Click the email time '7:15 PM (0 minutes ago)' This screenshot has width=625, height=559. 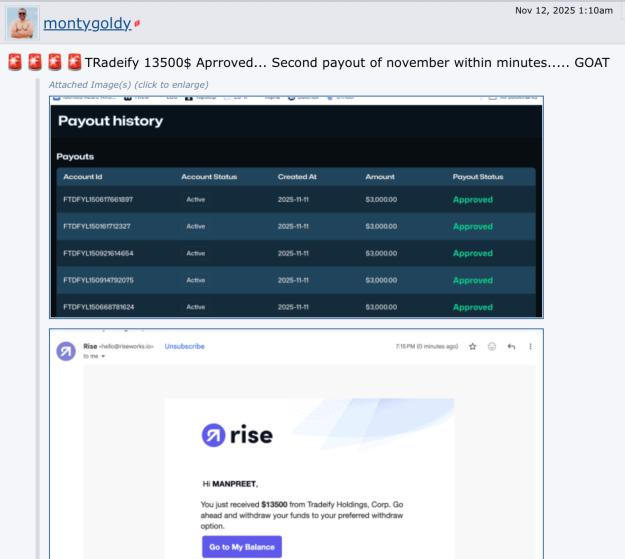[x=426, y=346]
